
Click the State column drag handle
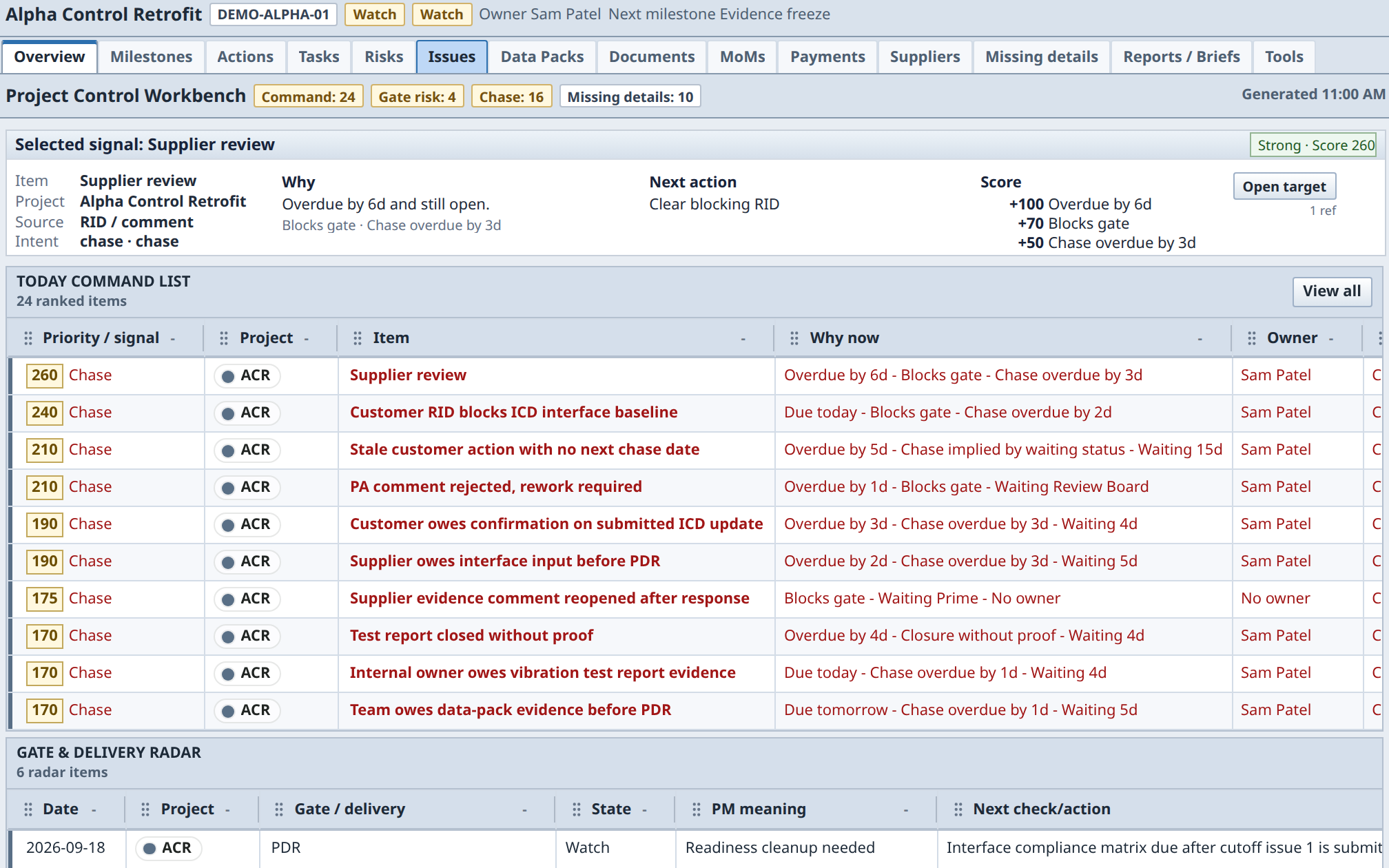tap(577, 809)
